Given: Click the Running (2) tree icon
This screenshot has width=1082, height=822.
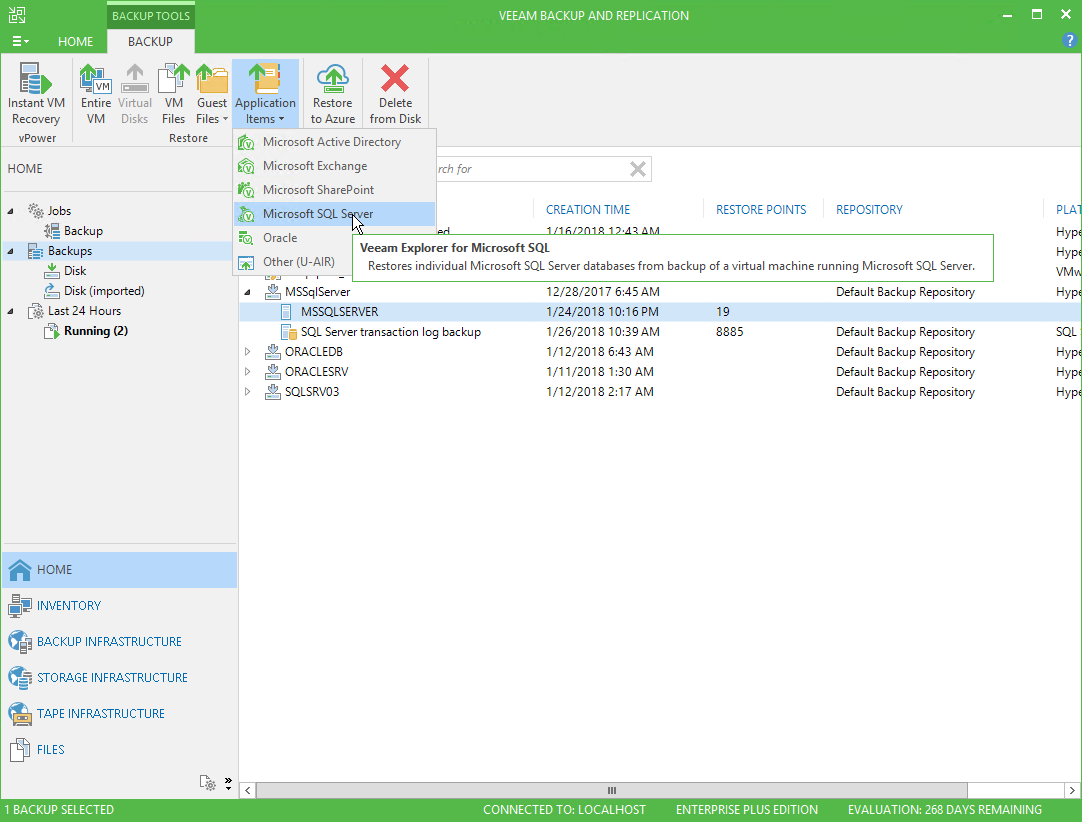Looking at the screenshot, I should pos(51,331).
